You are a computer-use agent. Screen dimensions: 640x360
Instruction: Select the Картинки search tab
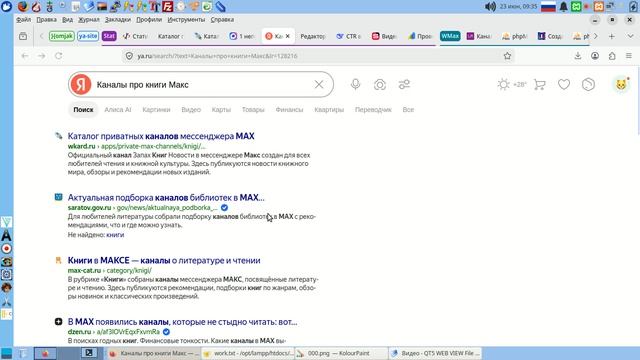[156, 109]
